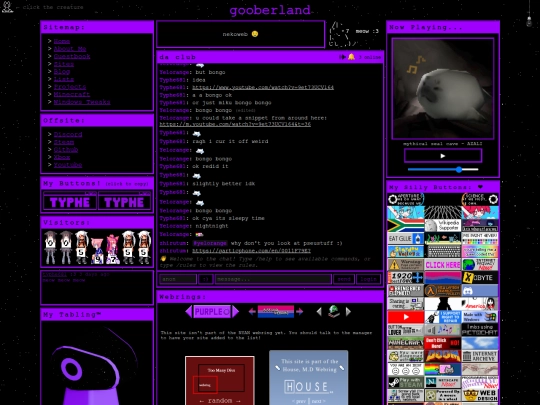The height and width of the screenshot is (405, 540).
Task: Visit the Youtube offsite link
Action: 68,165
